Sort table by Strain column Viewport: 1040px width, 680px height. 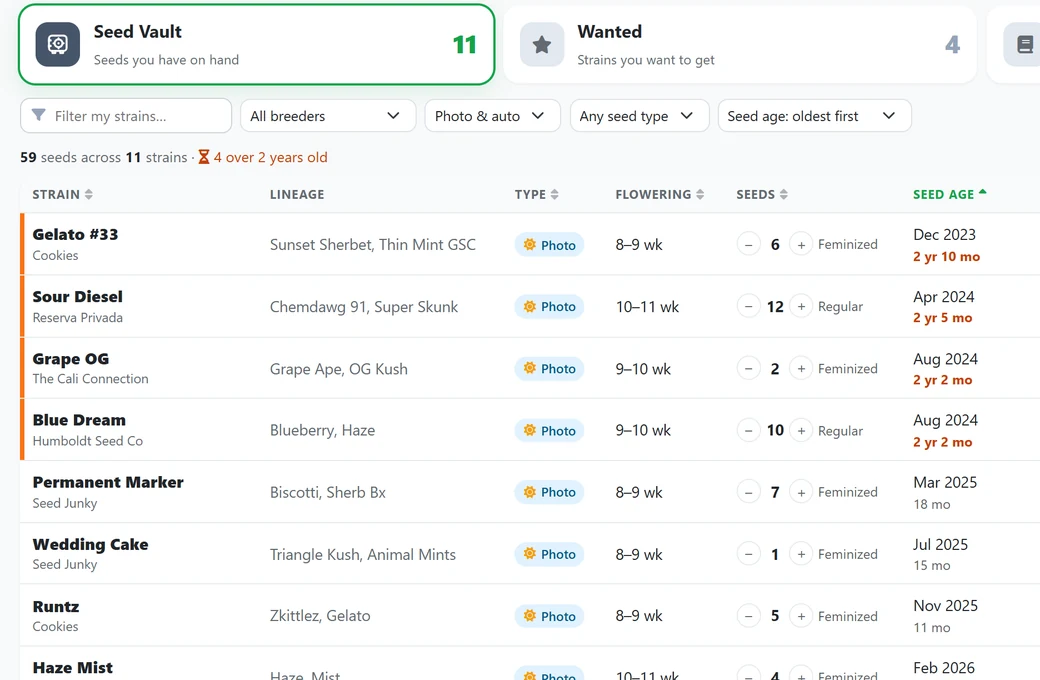click(x=62, y=194)
